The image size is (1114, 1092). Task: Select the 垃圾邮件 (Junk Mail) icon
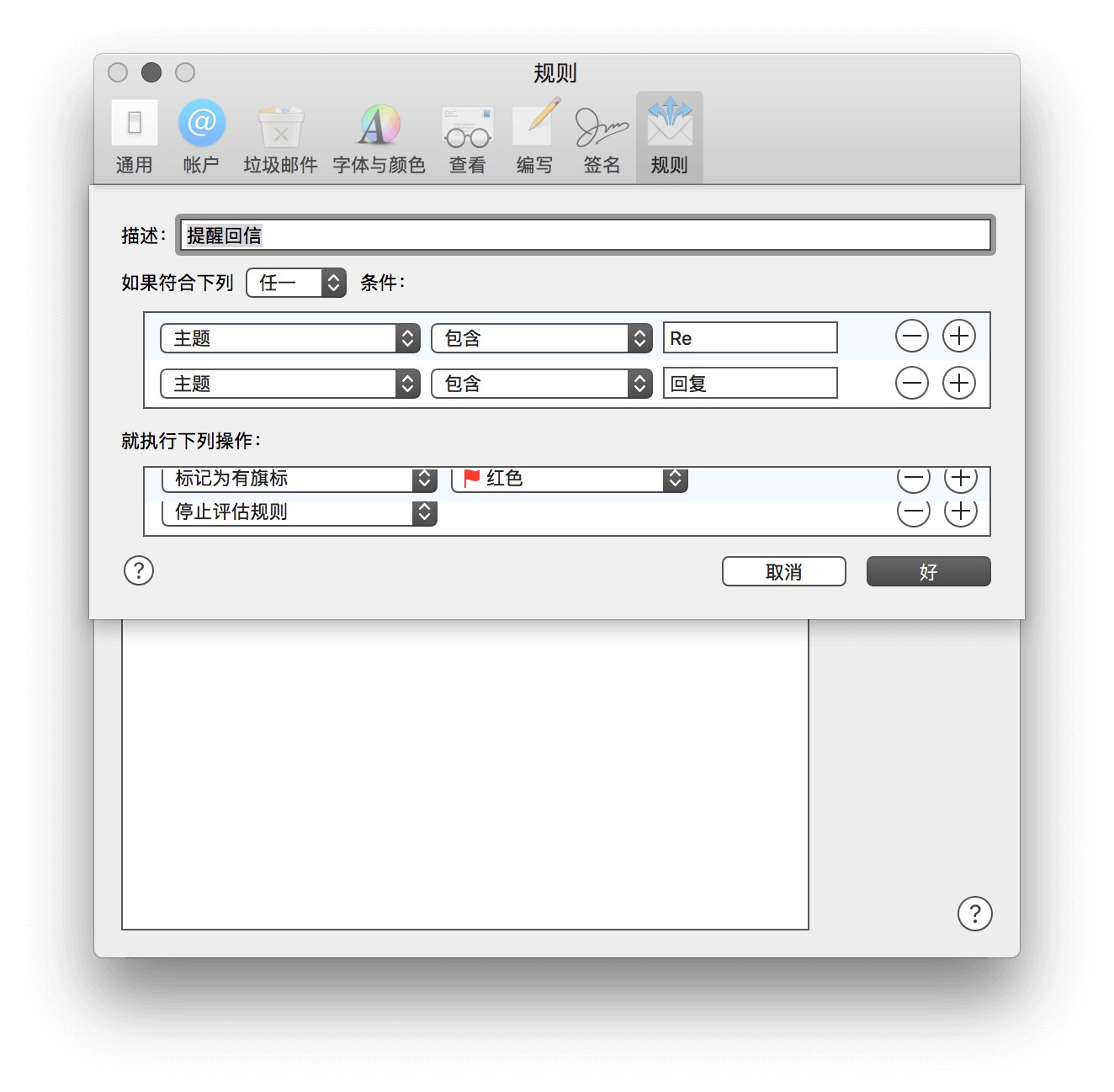(x=279, y=135)
